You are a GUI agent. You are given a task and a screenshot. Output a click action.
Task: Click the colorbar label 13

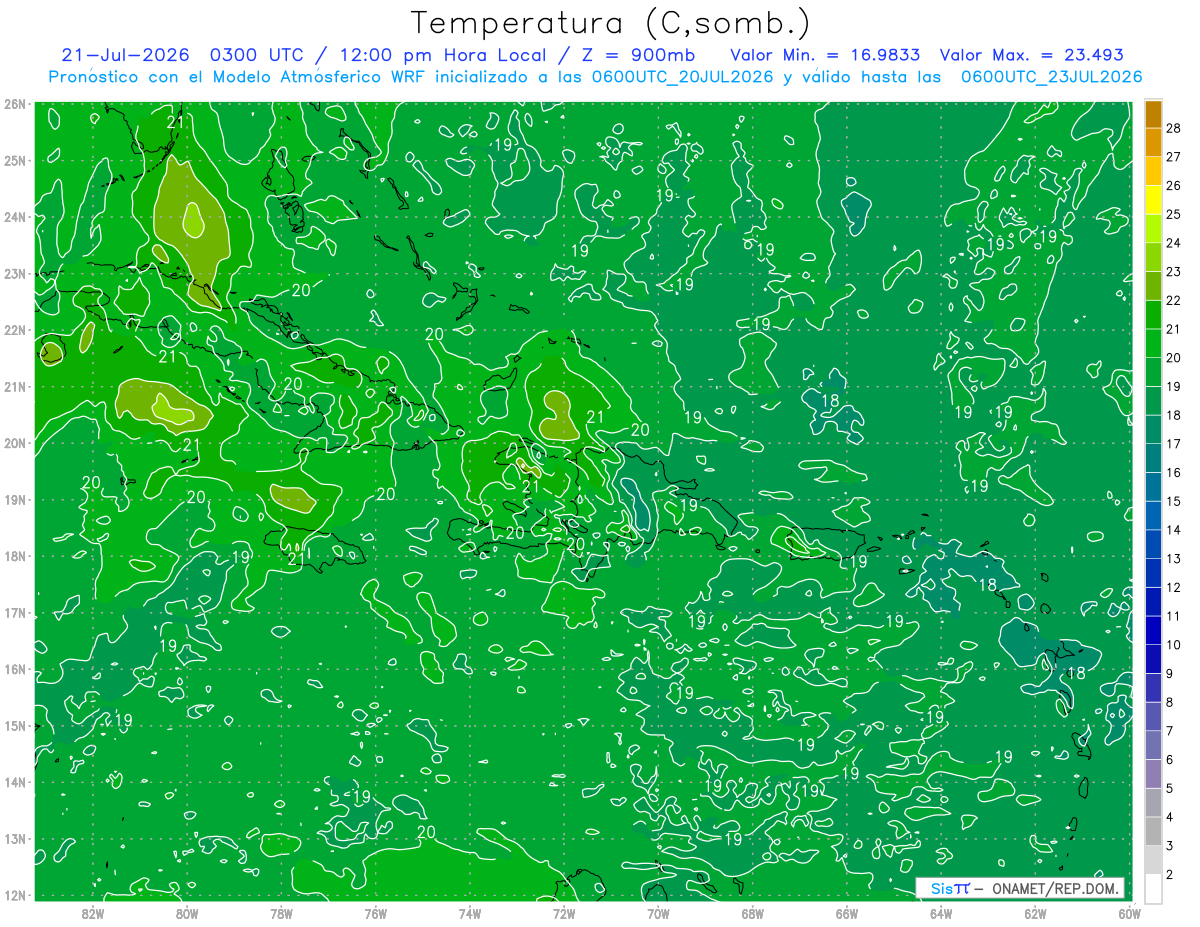coord(1174,559)
